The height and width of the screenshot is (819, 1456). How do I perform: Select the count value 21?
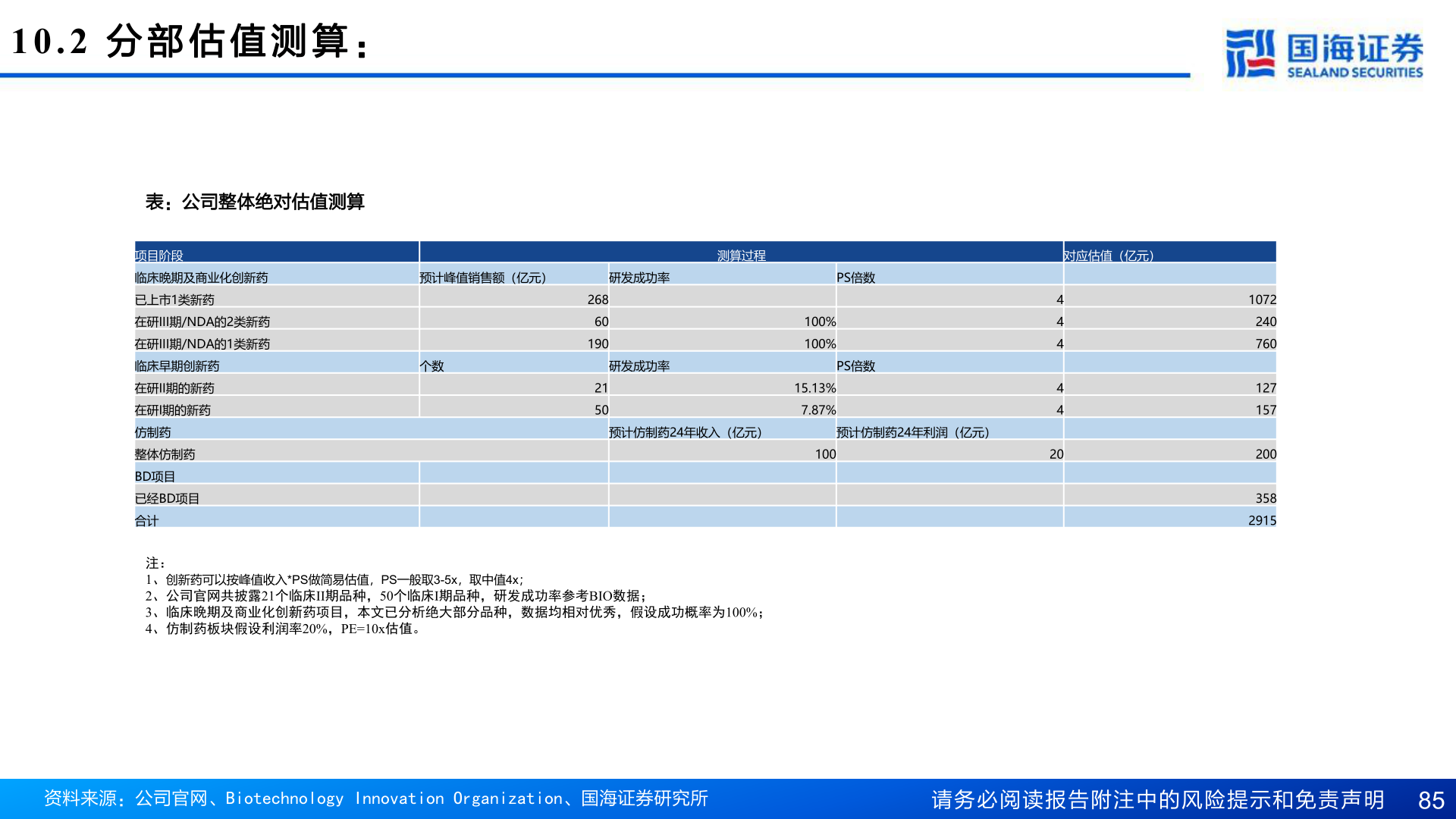(x=601, y=388)
